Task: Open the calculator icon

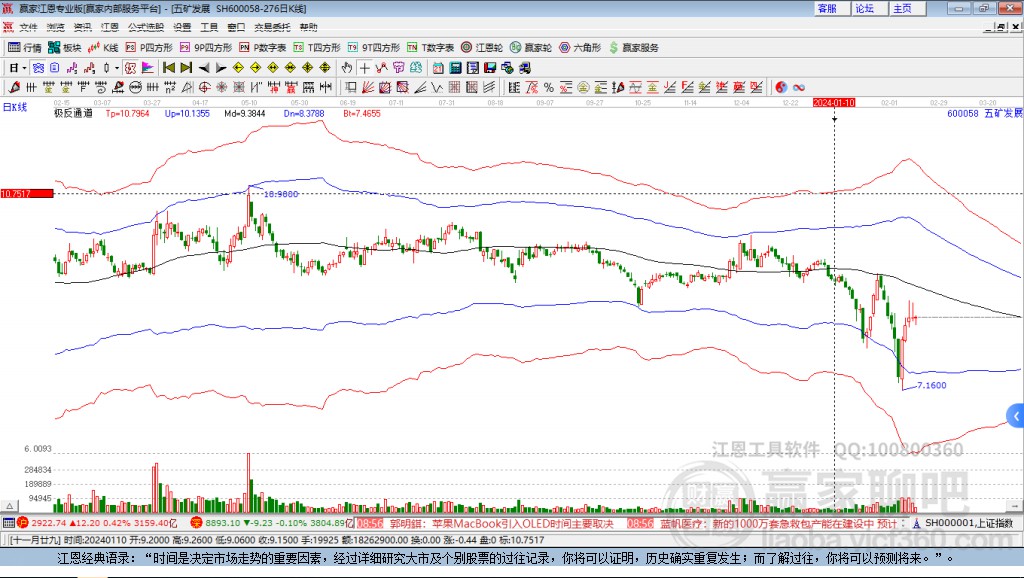Action: [x=456, y=68]
